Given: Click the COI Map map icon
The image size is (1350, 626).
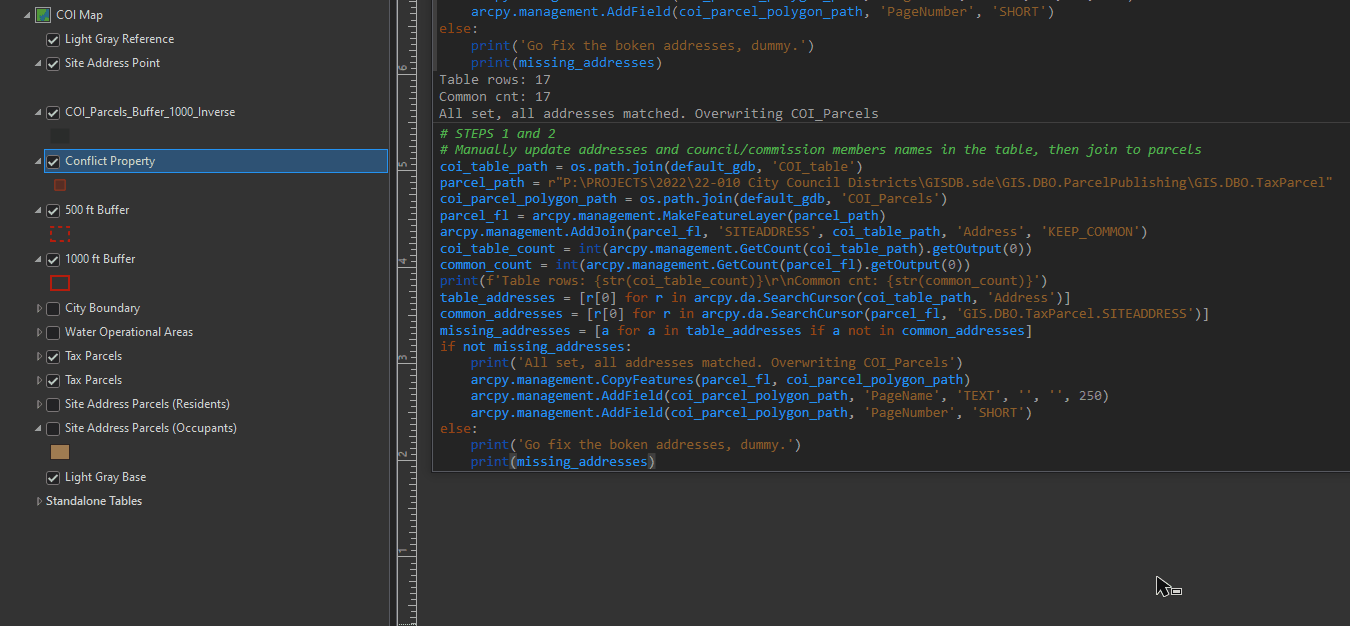Looking at the screenshot, I should [43, 15].
